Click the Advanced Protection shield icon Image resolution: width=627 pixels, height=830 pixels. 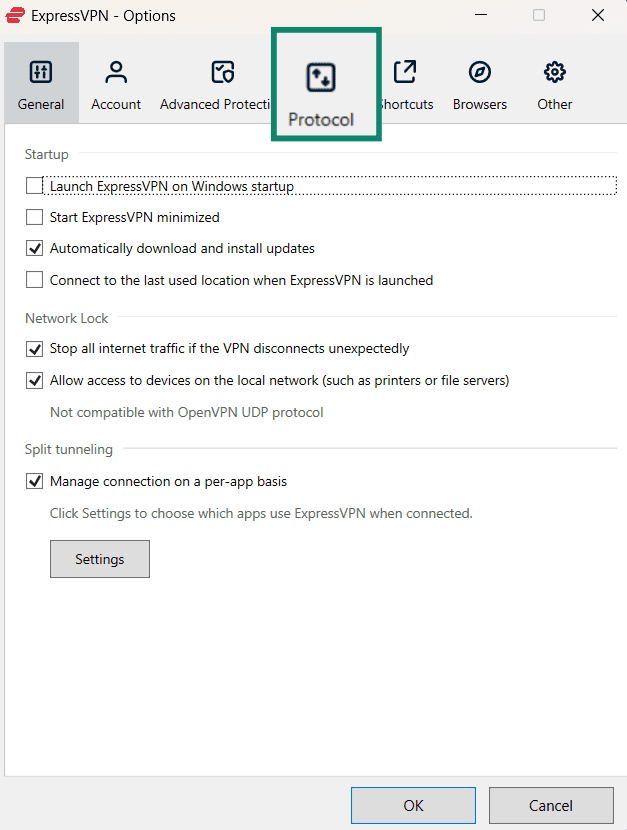point(221,72)
